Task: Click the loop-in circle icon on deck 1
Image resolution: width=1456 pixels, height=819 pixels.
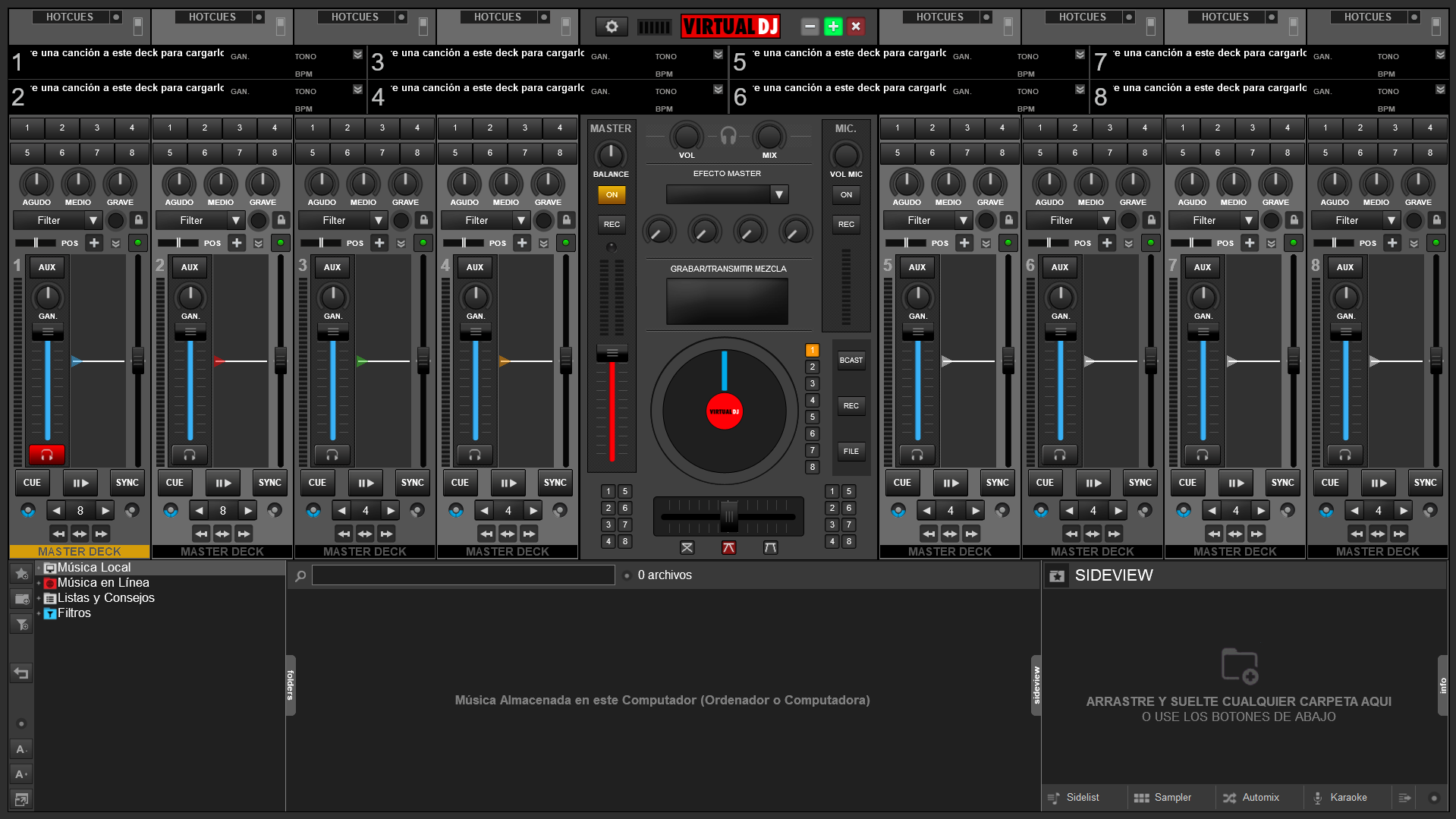Action: coord(28,510)
